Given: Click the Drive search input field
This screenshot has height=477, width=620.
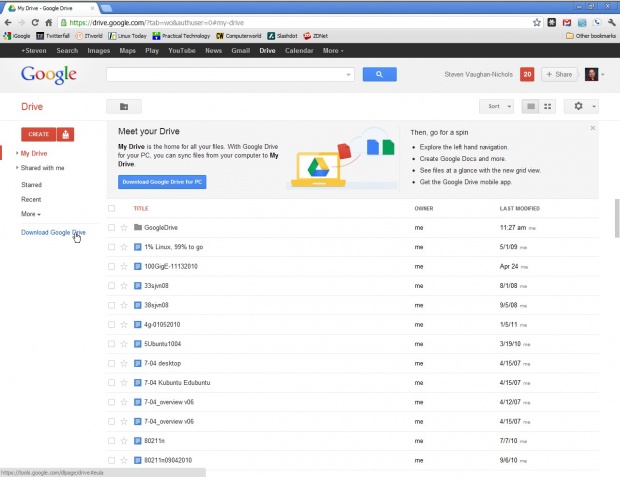Looking at the screenshot, I should tap(225, 74).
